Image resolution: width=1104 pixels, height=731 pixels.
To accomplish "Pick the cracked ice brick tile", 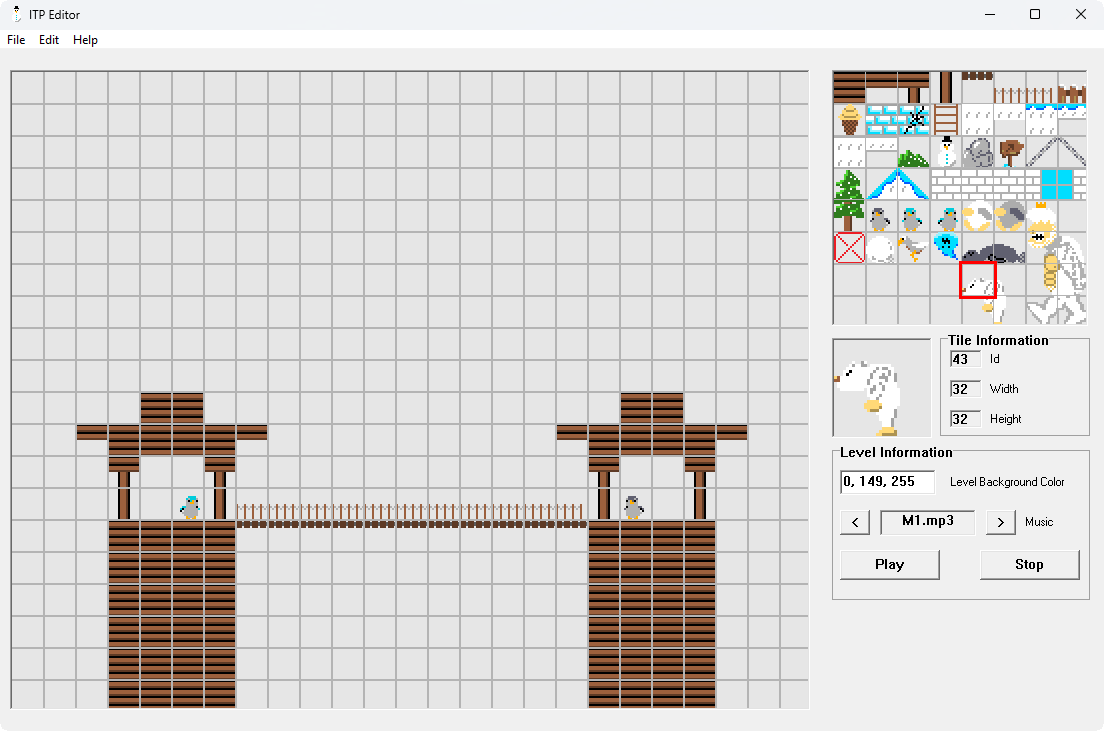I will point(914,120).
